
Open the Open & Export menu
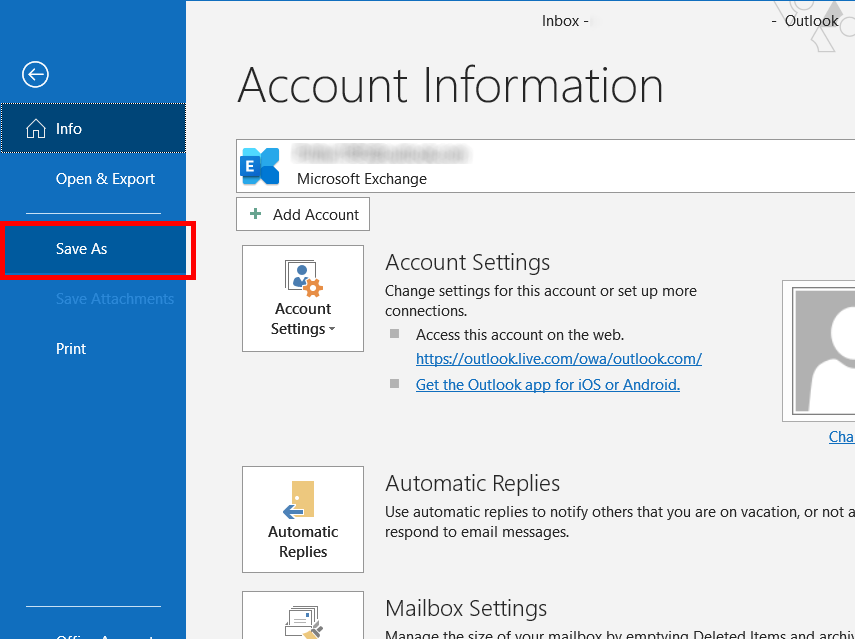point(105,179)
